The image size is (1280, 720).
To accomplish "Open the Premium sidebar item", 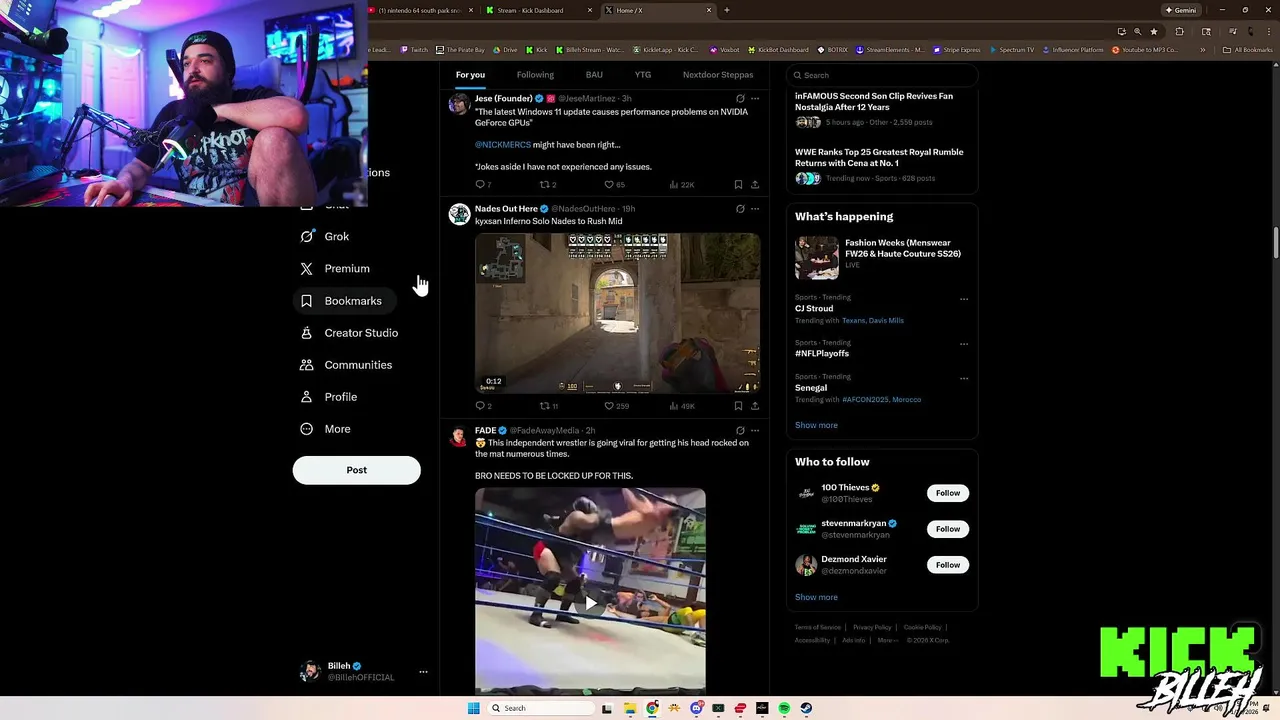I will [335, 269].
